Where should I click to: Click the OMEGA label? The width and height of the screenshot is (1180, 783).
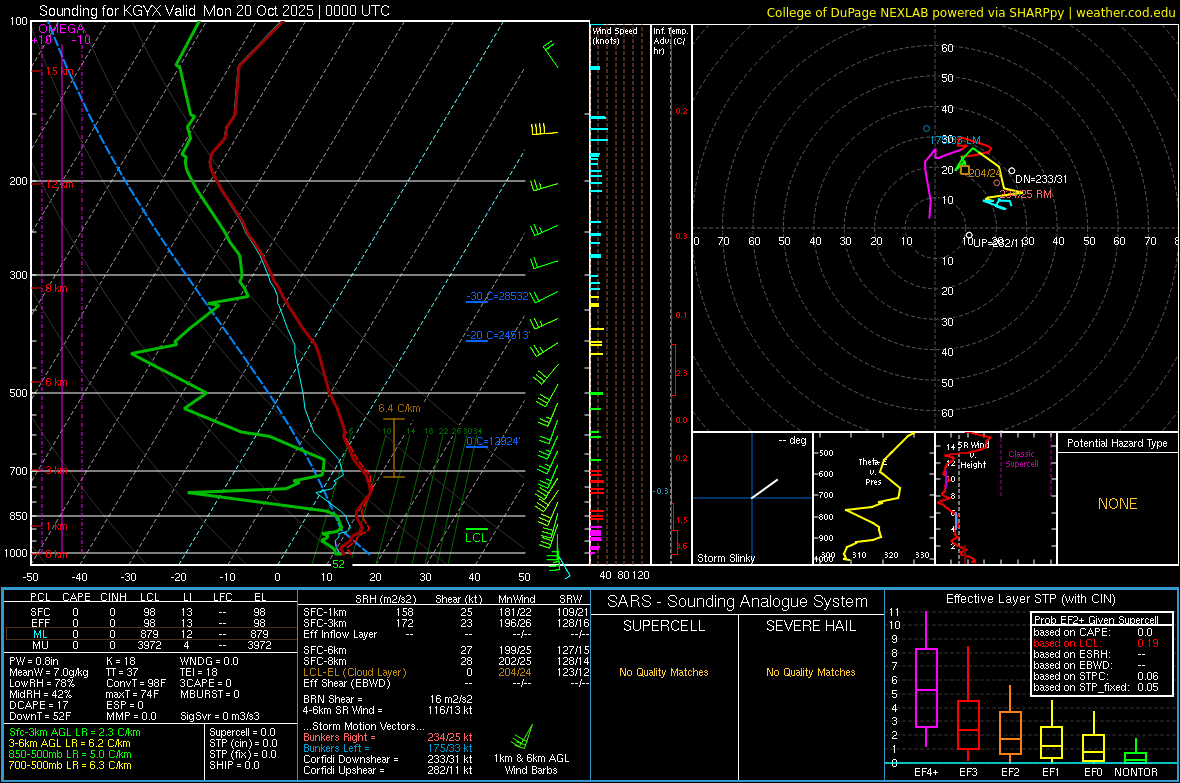tap(61, 29)
